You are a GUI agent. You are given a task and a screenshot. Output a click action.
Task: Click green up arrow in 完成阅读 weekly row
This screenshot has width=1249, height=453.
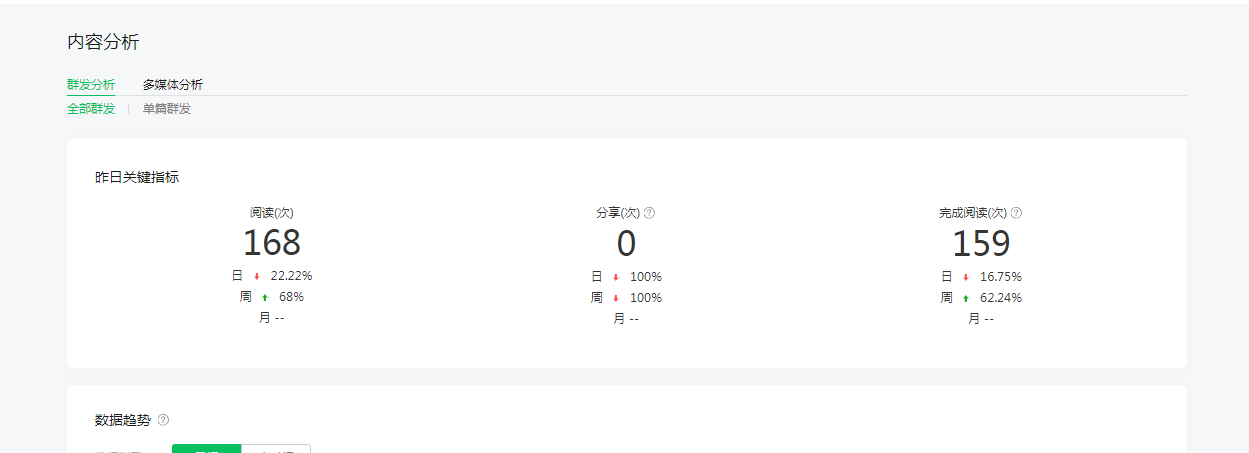(x=966, y=298)
